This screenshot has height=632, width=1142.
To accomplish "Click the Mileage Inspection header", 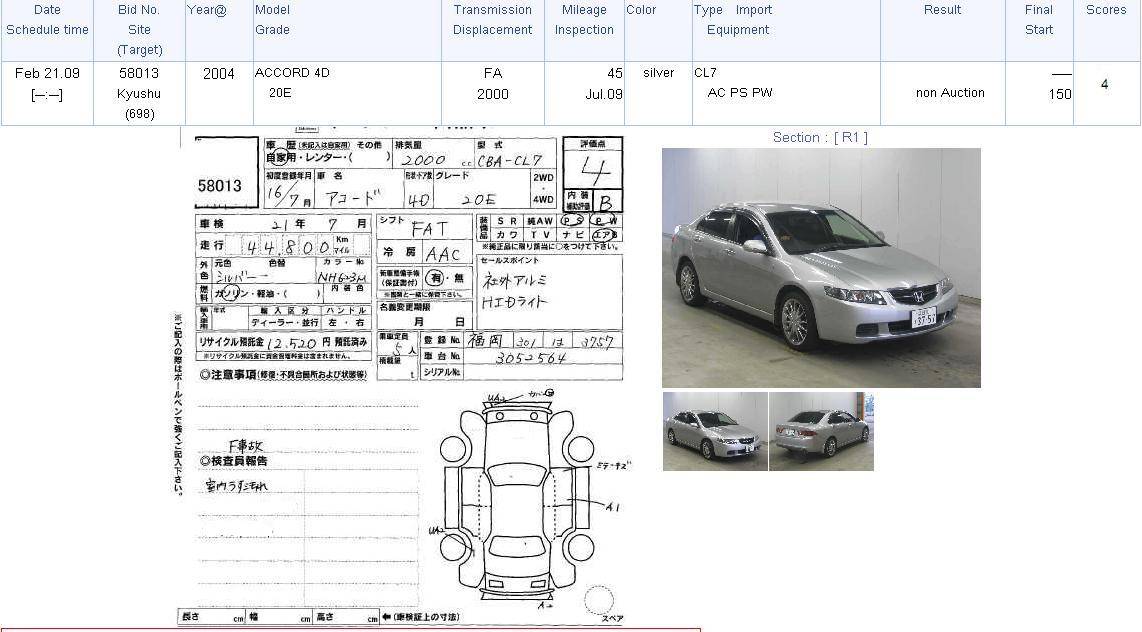I will (584, 20).
